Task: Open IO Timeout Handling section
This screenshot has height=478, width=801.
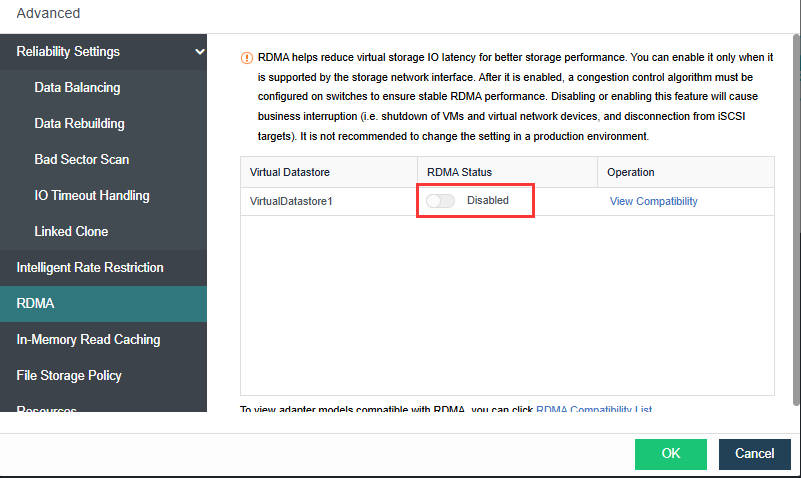Action: [91, 196]
